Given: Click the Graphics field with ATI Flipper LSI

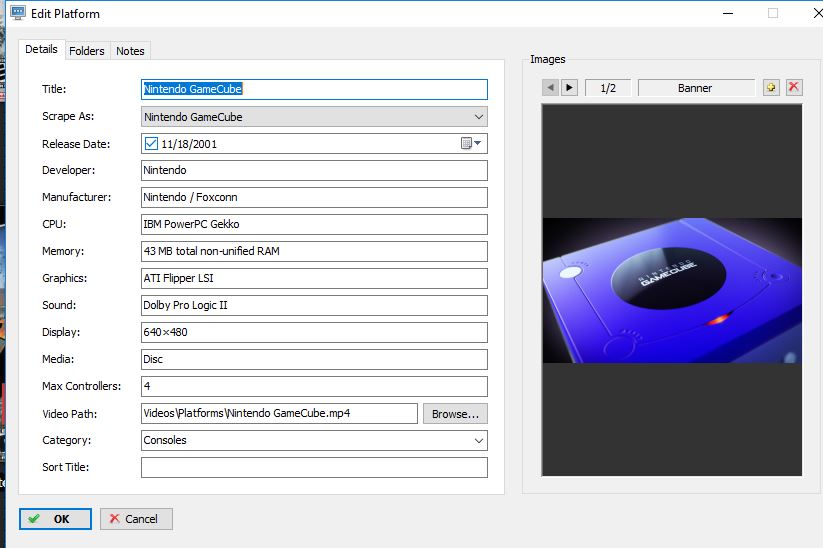Looking at the screenshot, I should pyautogui.click(x=314, y=279).
